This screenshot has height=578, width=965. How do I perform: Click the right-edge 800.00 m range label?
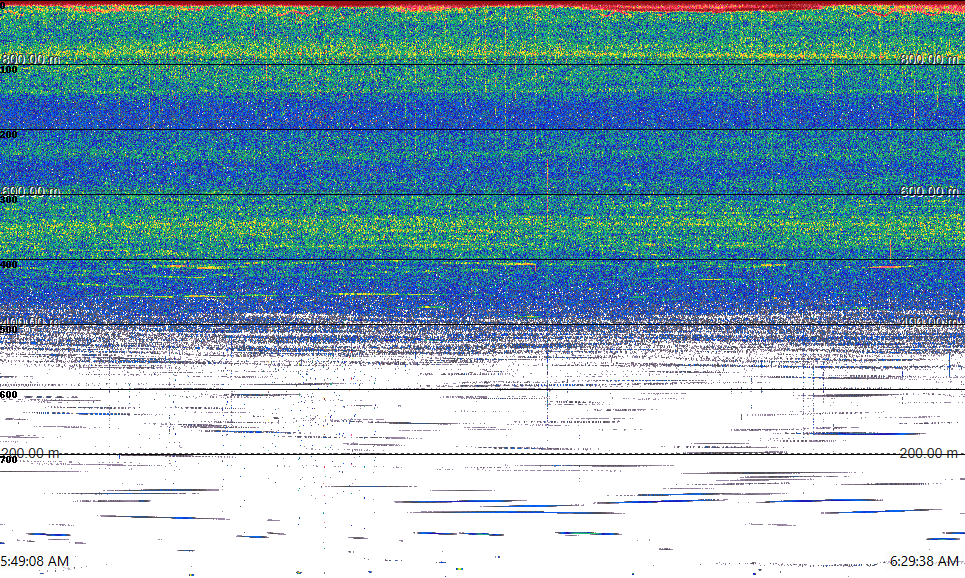click(x=929, y=59)
